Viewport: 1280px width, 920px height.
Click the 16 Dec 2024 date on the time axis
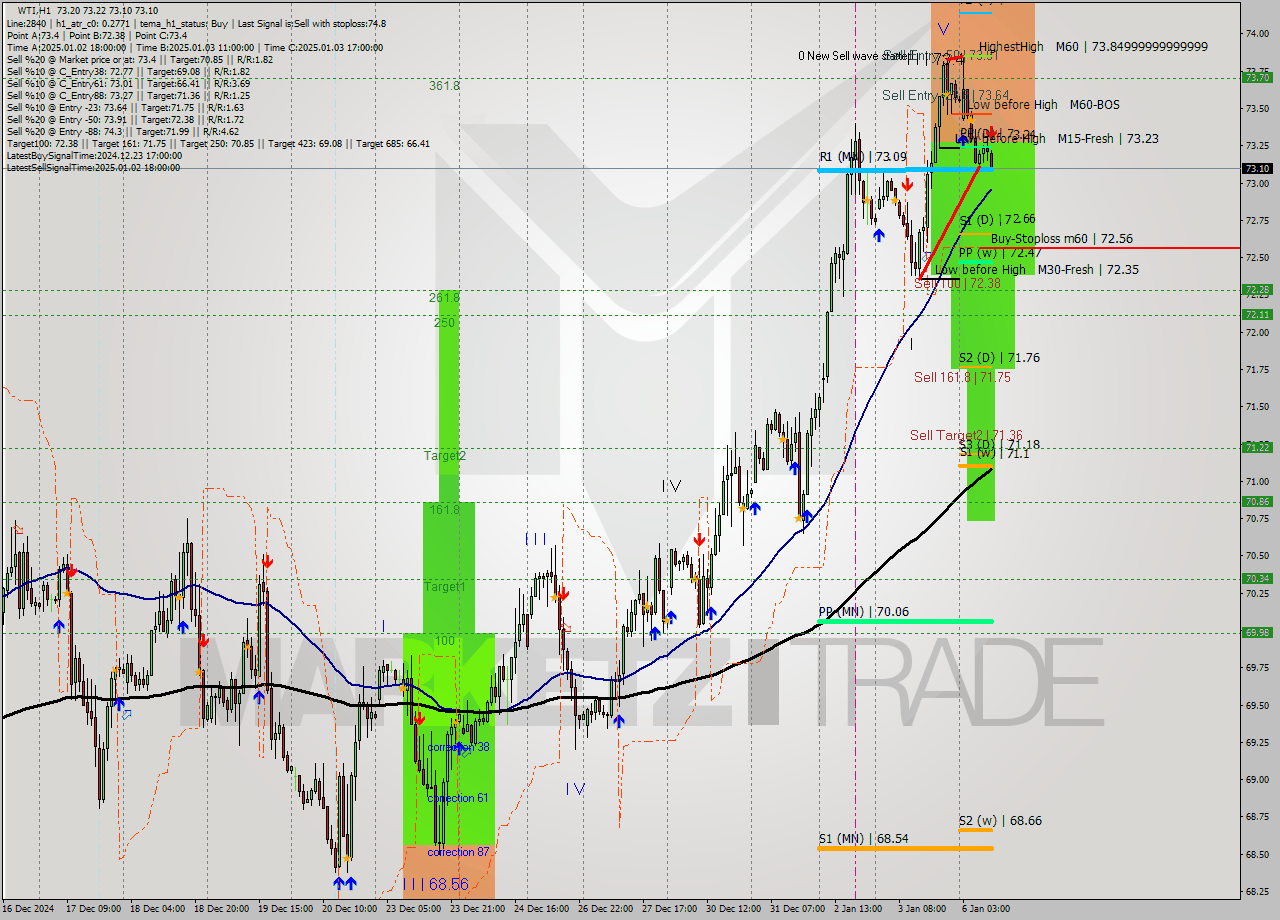pyautogui.click(x=28, y=909)
